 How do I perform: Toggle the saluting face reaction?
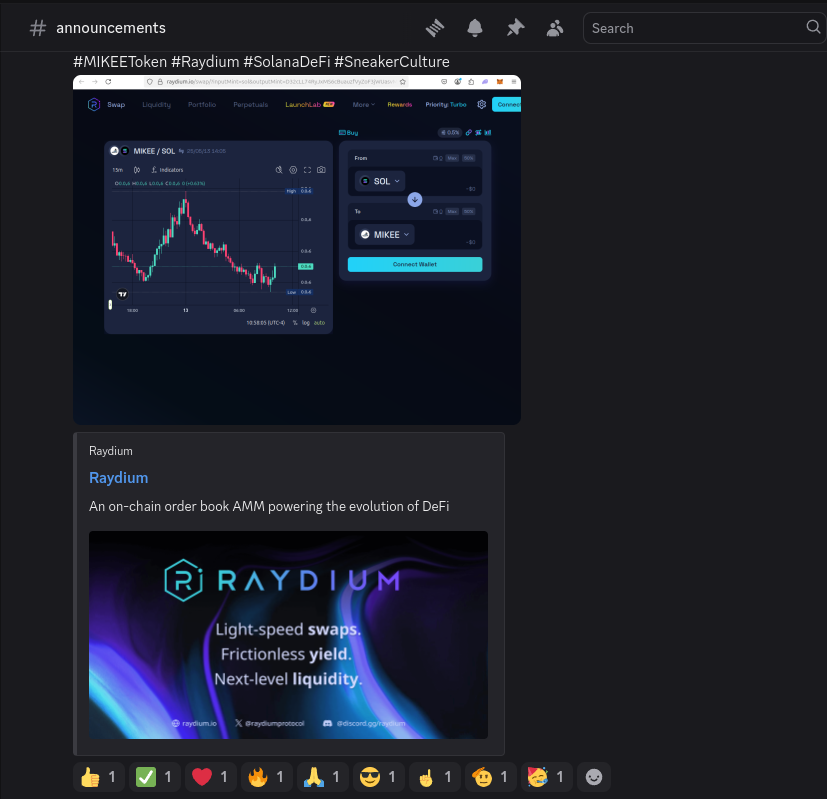(491, 777)
